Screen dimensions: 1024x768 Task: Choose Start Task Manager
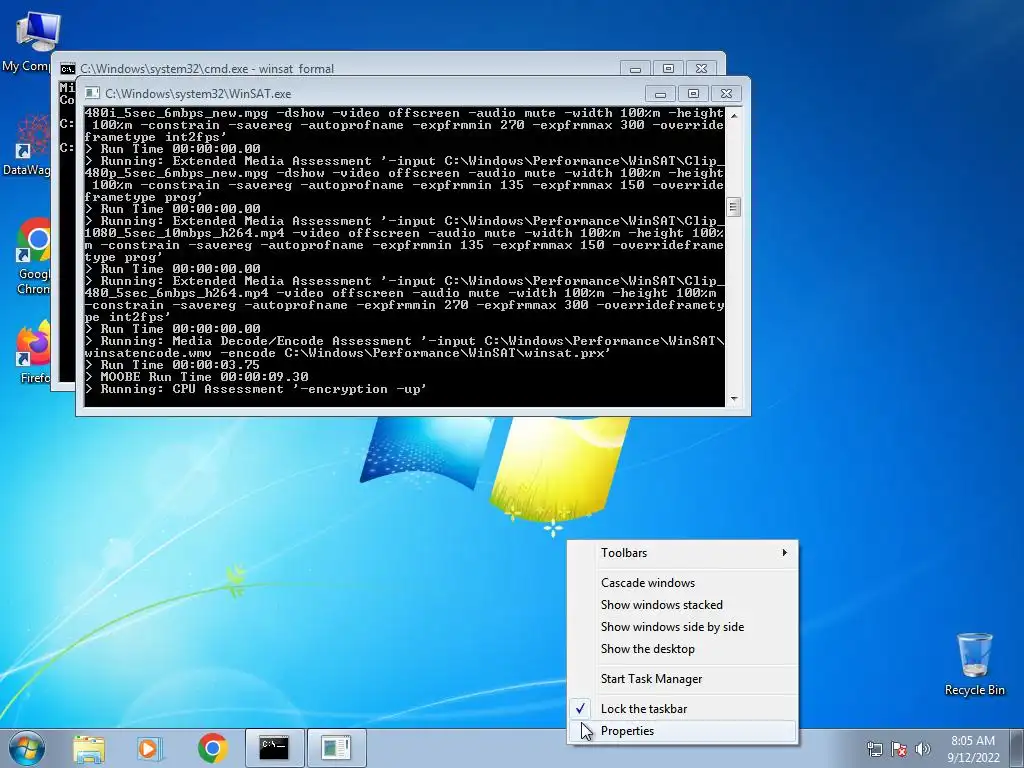tap(682, 679)
